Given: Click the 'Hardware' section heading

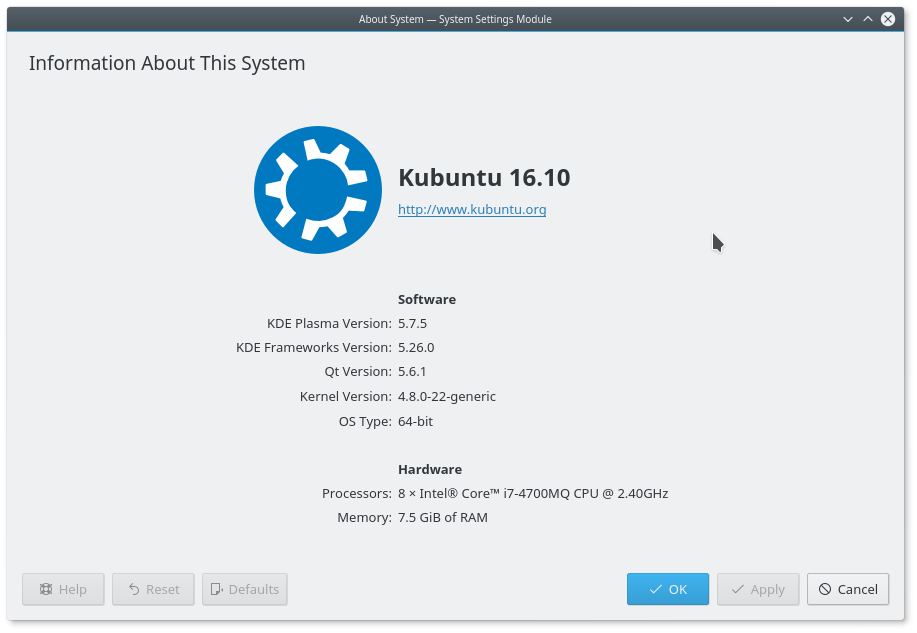Looking at the screenshot, I should [x=430, y=469].
